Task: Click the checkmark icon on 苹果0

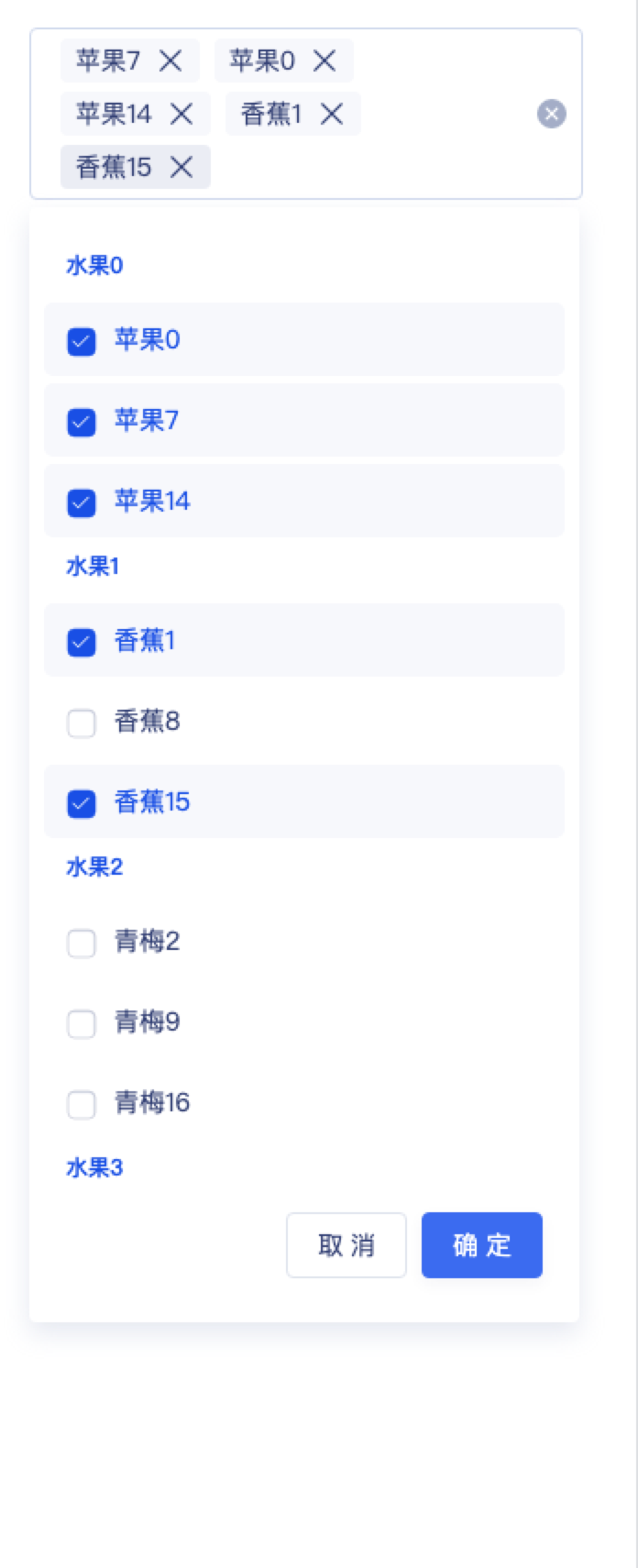Action: [82, 340]
